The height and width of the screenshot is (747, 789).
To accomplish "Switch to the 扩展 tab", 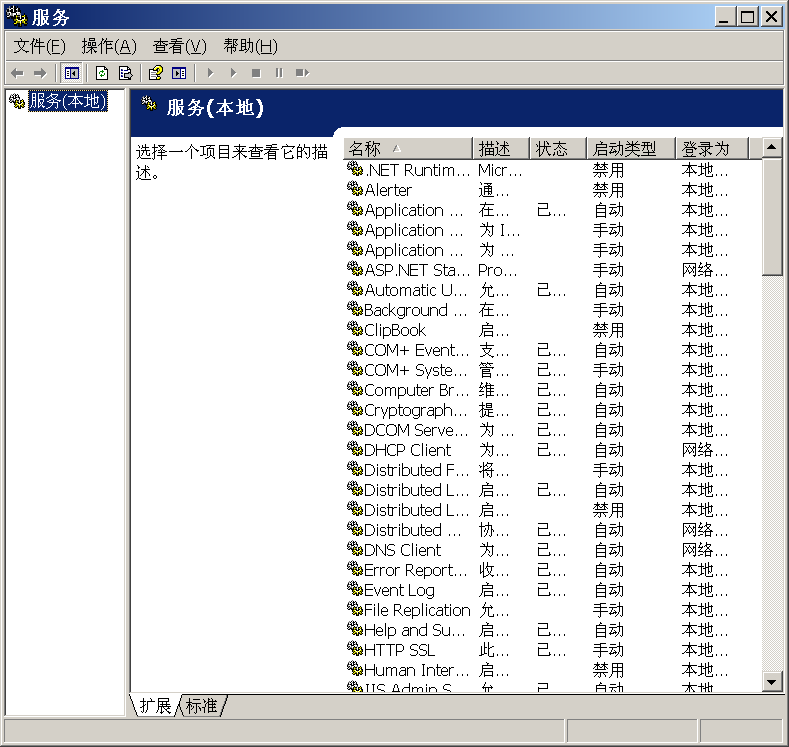I will [x=155, y=705].
